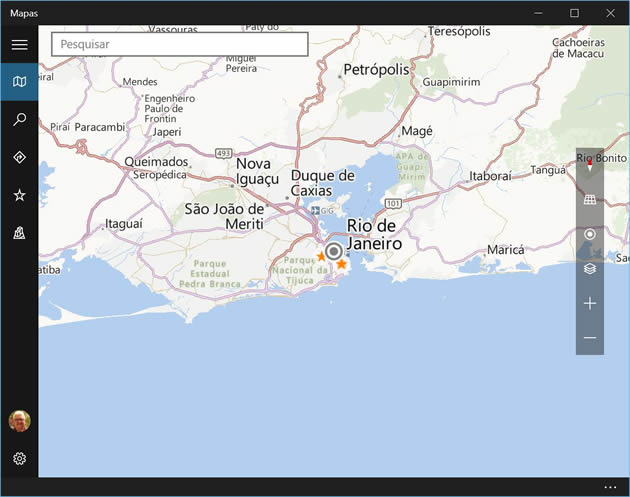
Task: Click the Engenheiro Paulo de Frontin label
Action: coord(170,108)
